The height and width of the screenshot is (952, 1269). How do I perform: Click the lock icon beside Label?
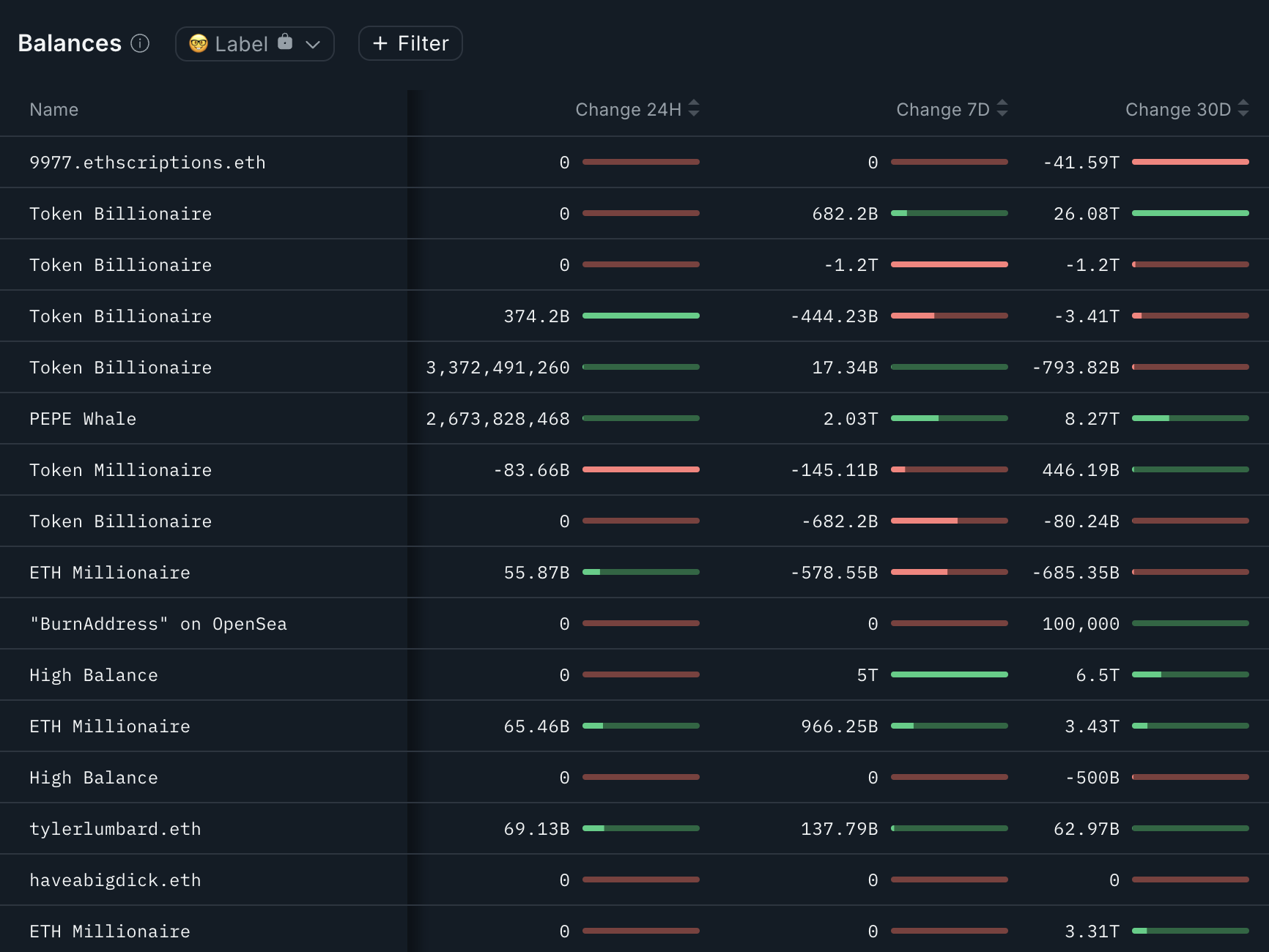point(285,42)
